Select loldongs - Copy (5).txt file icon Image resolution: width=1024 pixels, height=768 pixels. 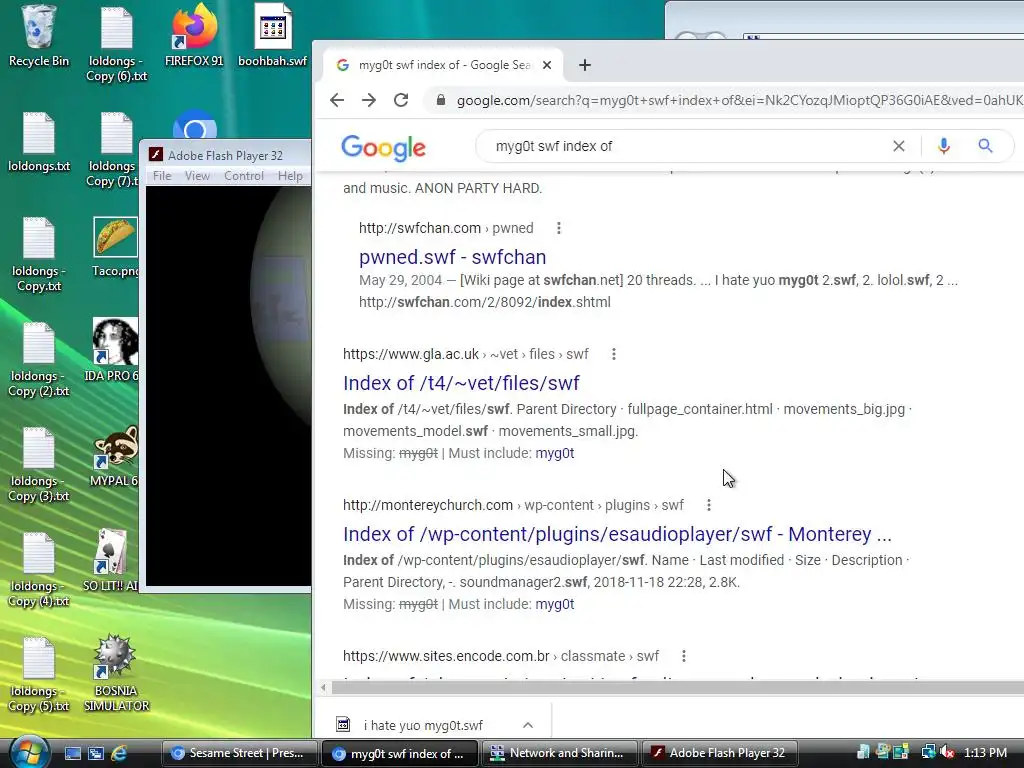39,675
